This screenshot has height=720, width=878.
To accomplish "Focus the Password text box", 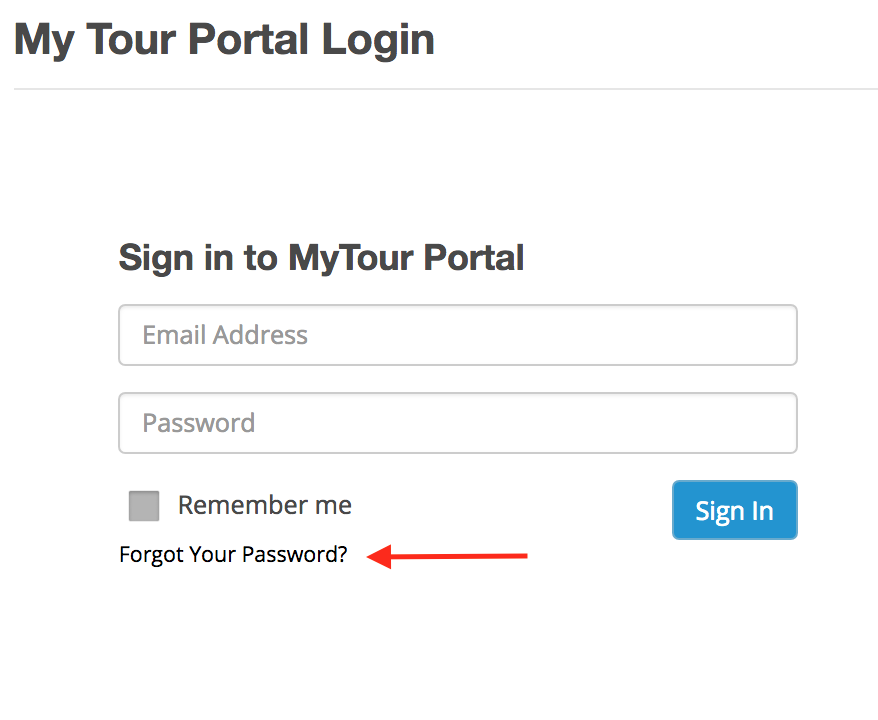I will pos(457,423).
